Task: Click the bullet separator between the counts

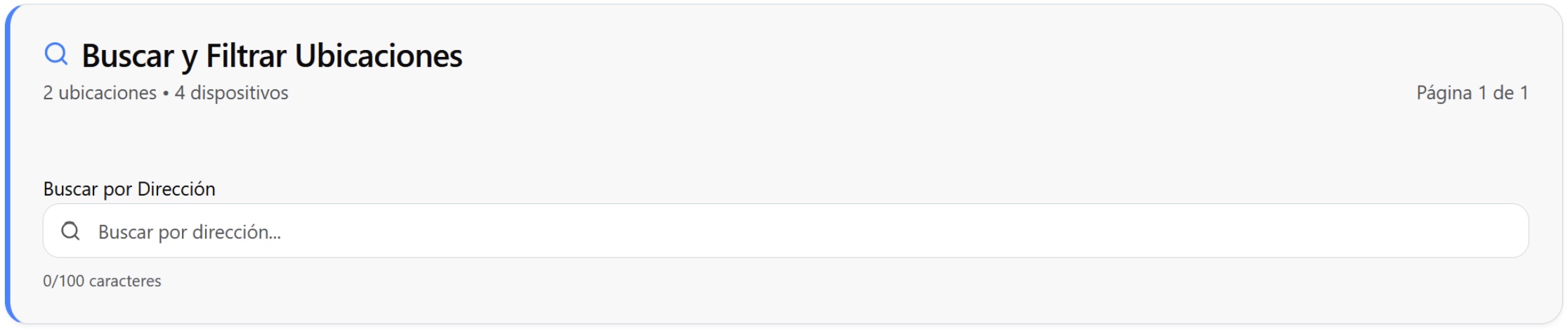Action: coord(166,94)
